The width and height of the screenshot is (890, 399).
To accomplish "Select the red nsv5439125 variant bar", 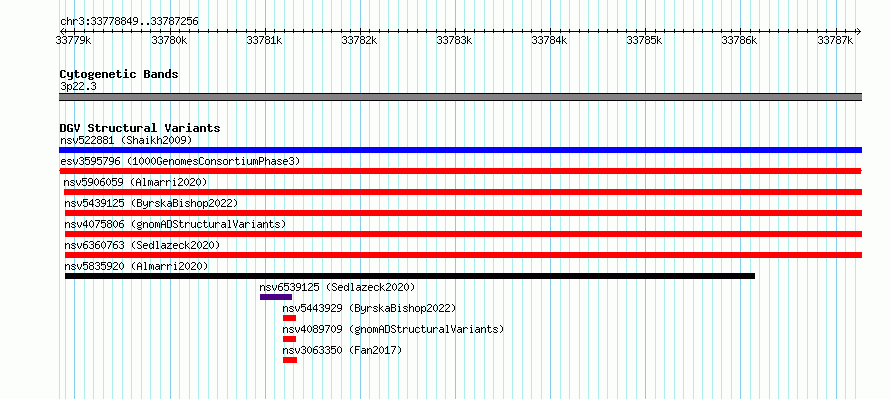I will coord(464,213).
